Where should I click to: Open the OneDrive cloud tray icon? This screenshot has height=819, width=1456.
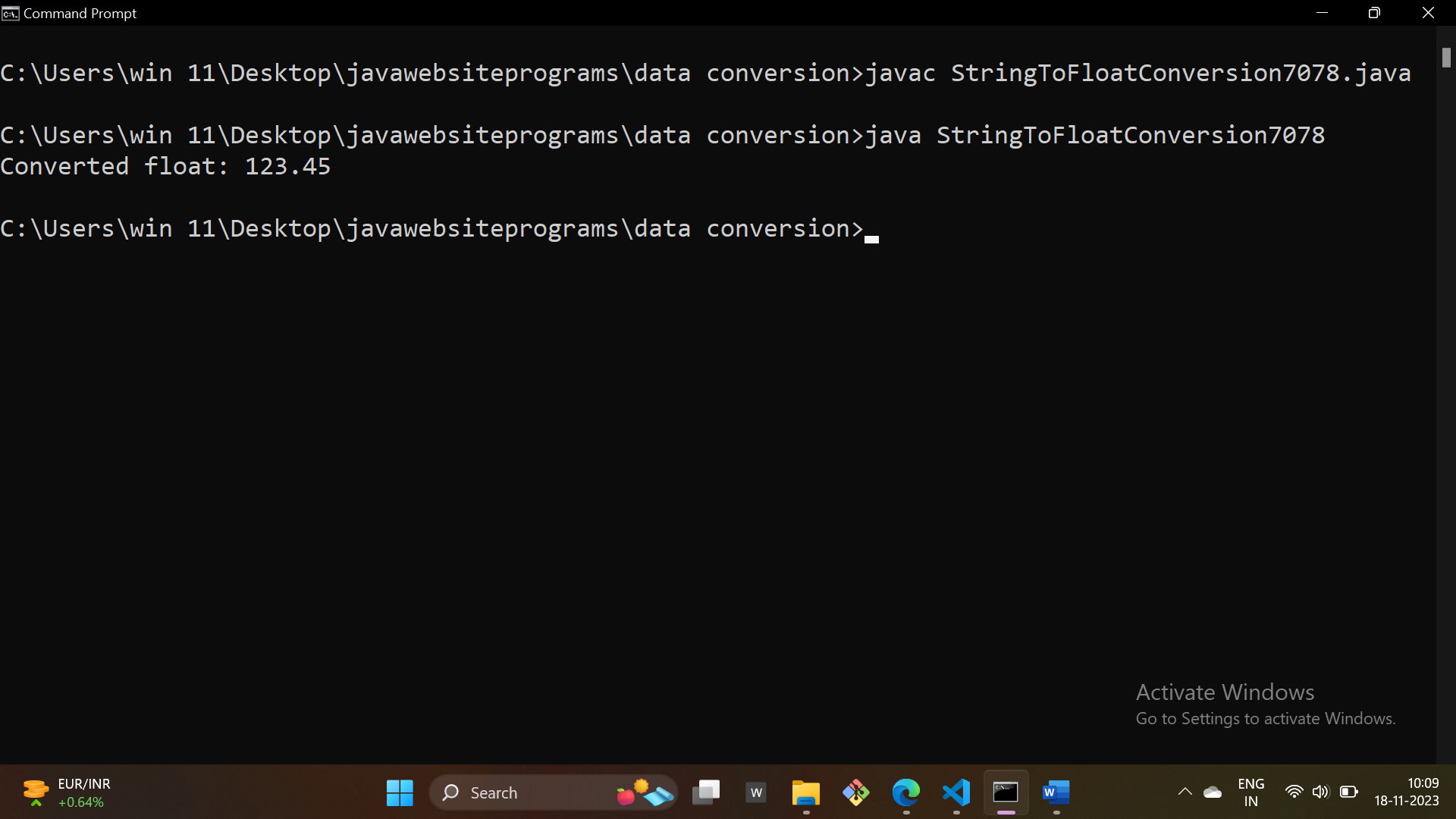pyautogui.click(x=1213, y=792)
